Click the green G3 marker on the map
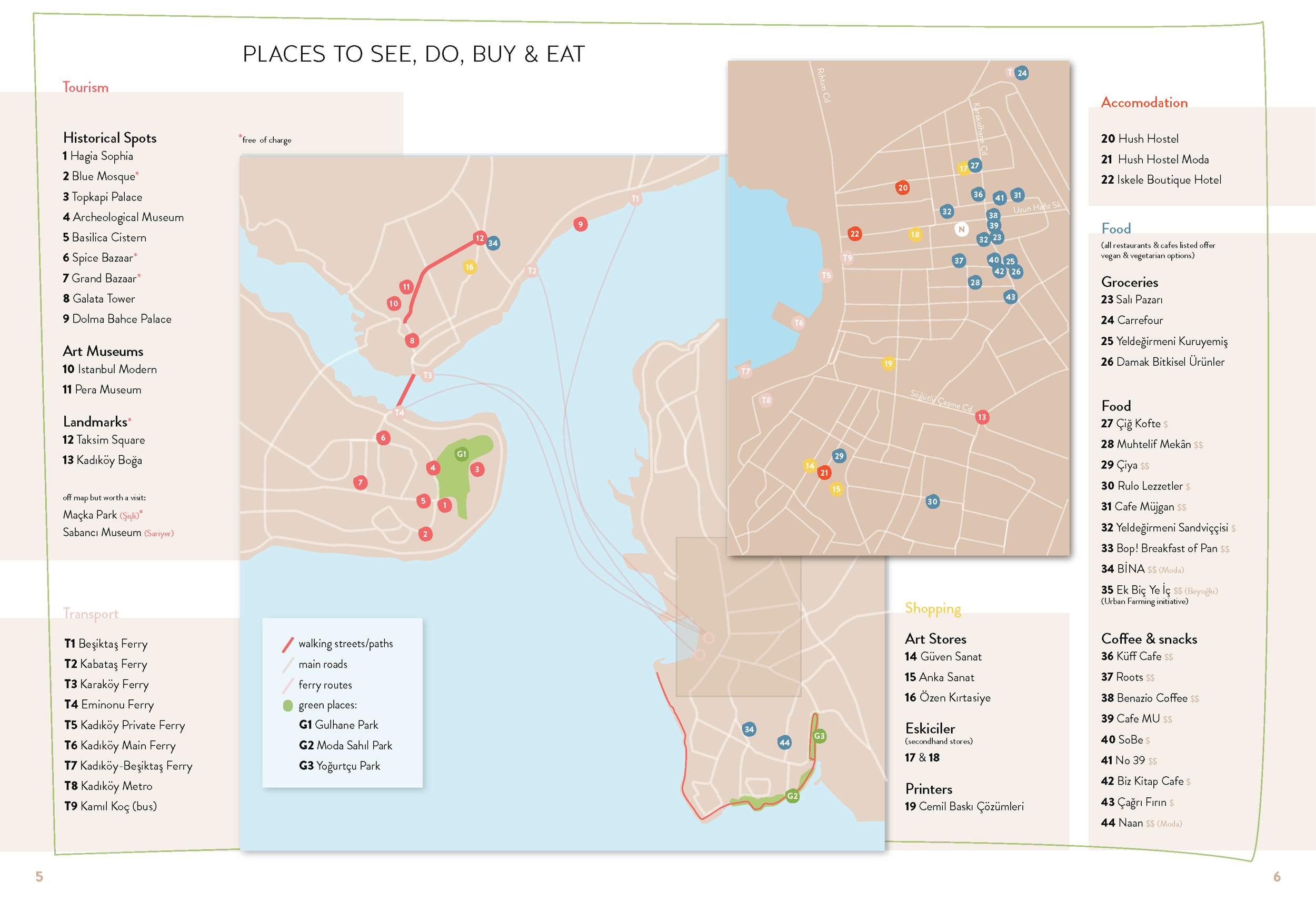 (819, 736)
